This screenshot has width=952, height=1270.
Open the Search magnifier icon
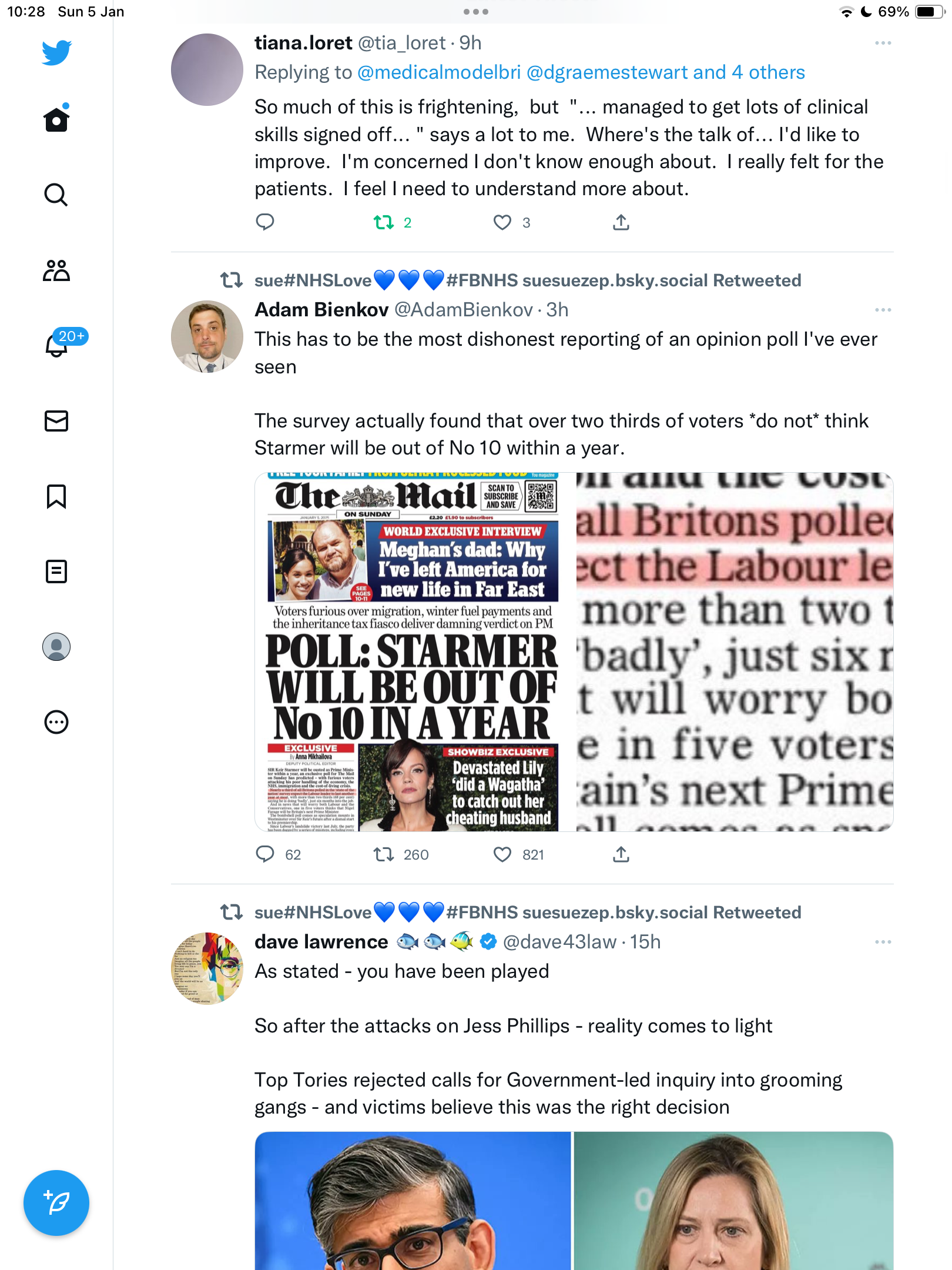click(x=56, y=195)
